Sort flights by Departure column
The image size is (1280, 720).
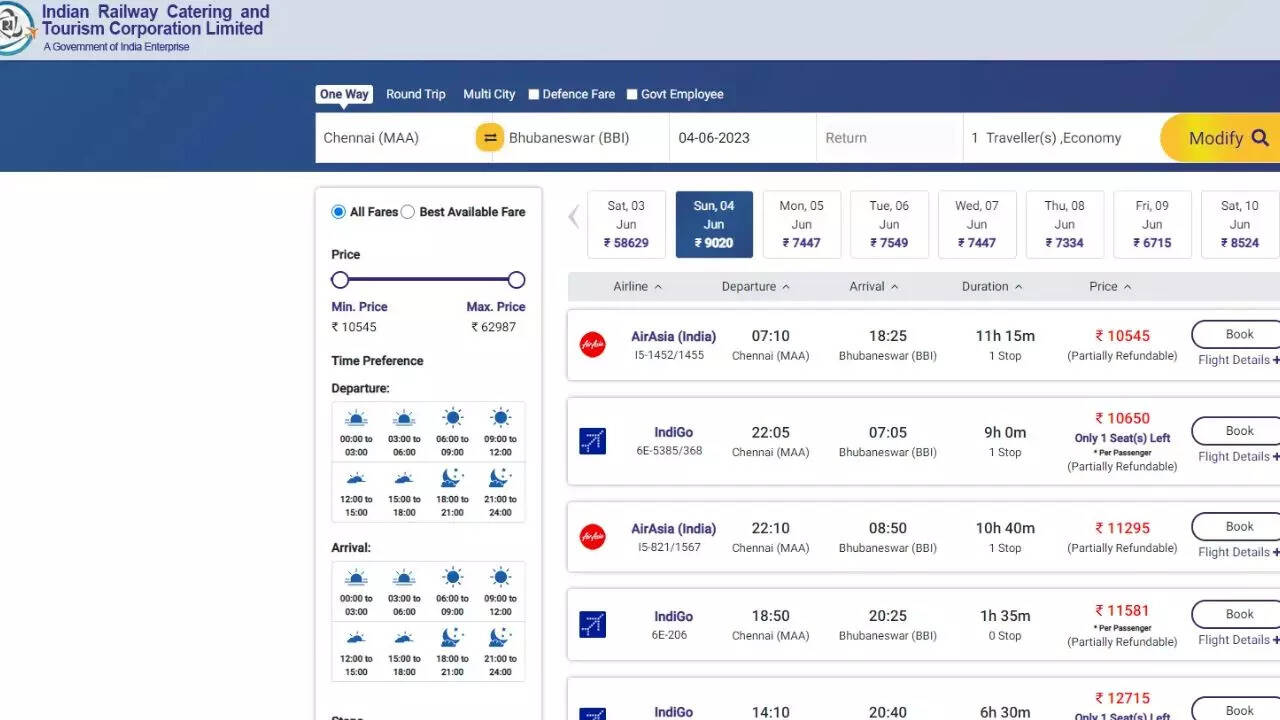[x=755, y=287]
